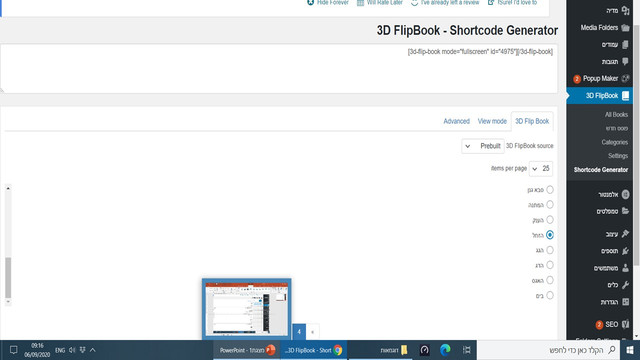This screenshot has height=360, width=640.
Task: Open the notification center icon
Action: [x=13, y=350]
